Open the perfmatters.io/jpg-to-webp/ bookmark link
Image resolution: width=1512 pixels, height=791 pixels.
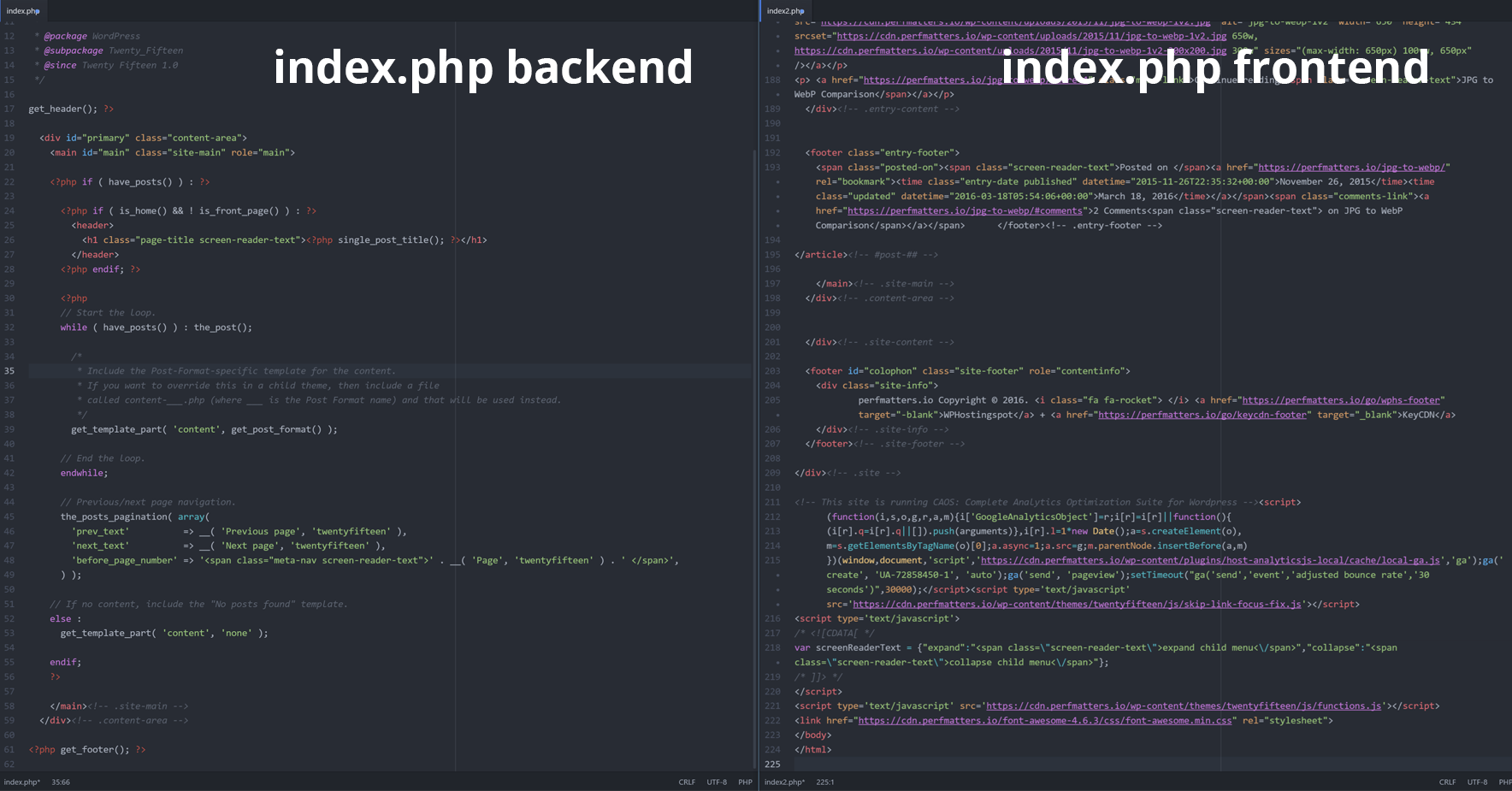coord(1351,168)
